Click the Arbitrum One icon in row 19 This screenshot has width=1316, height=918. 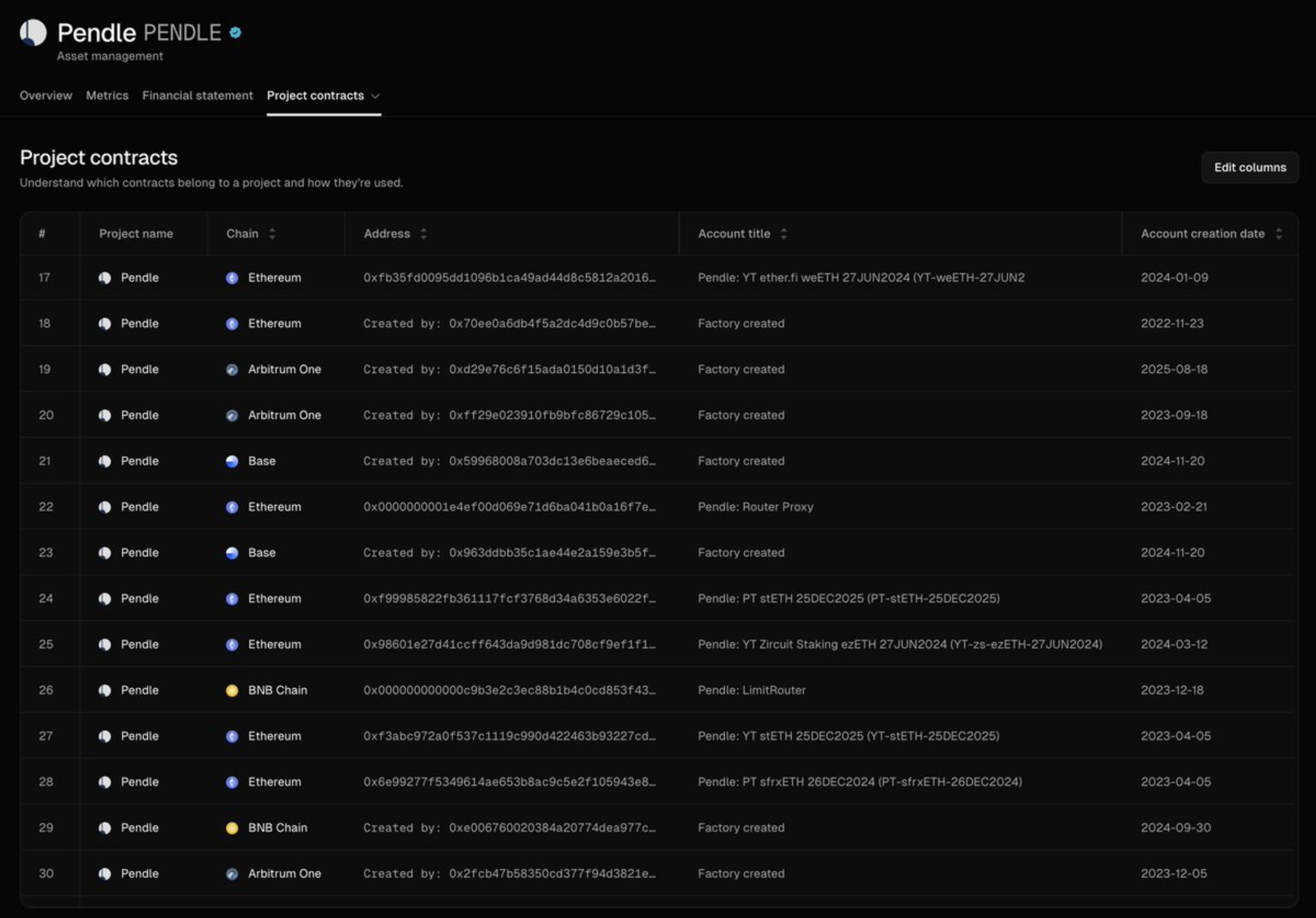pyautogui.click(x=232, y=370)
